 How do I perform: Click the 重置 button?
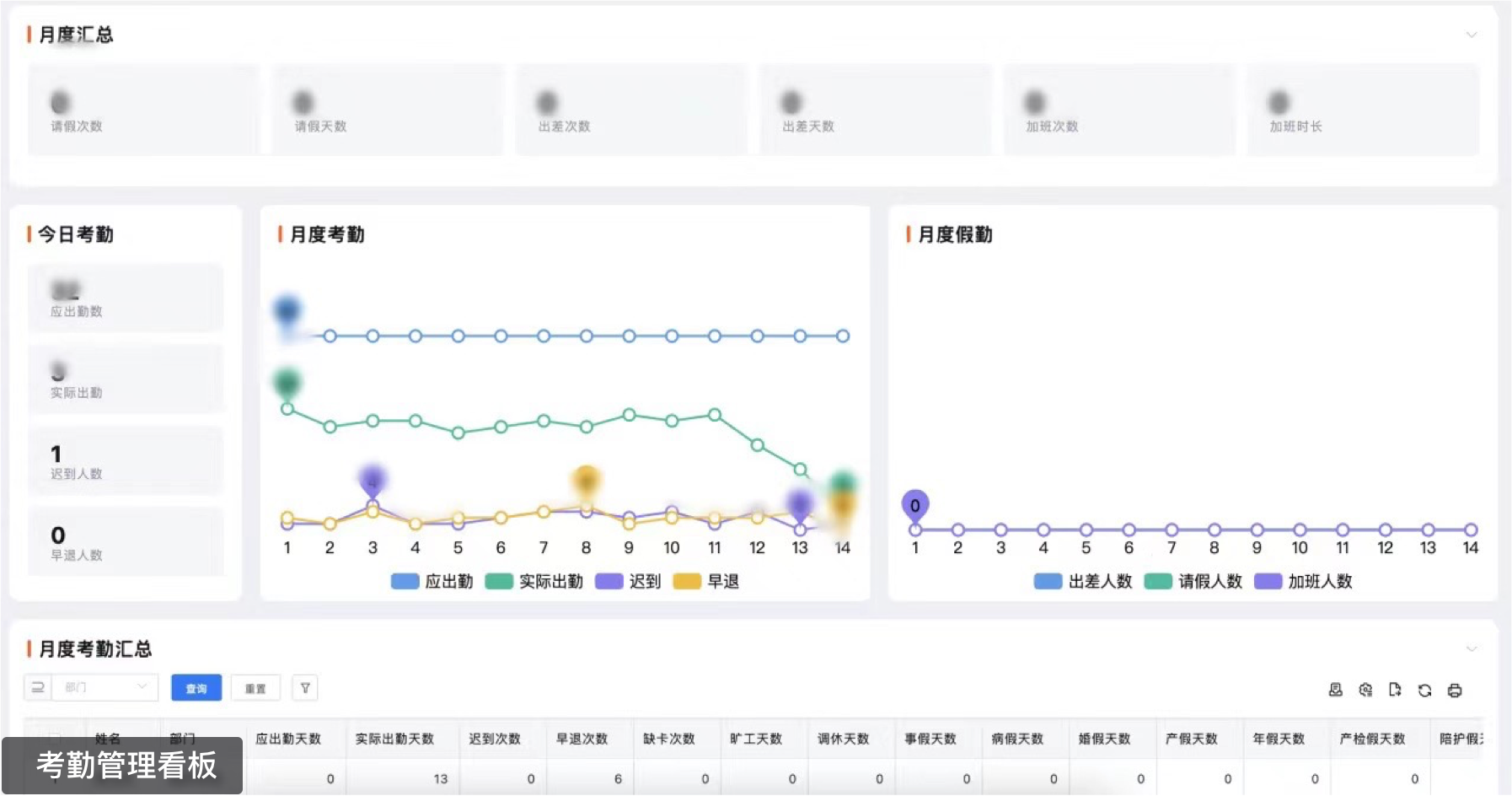255,688
